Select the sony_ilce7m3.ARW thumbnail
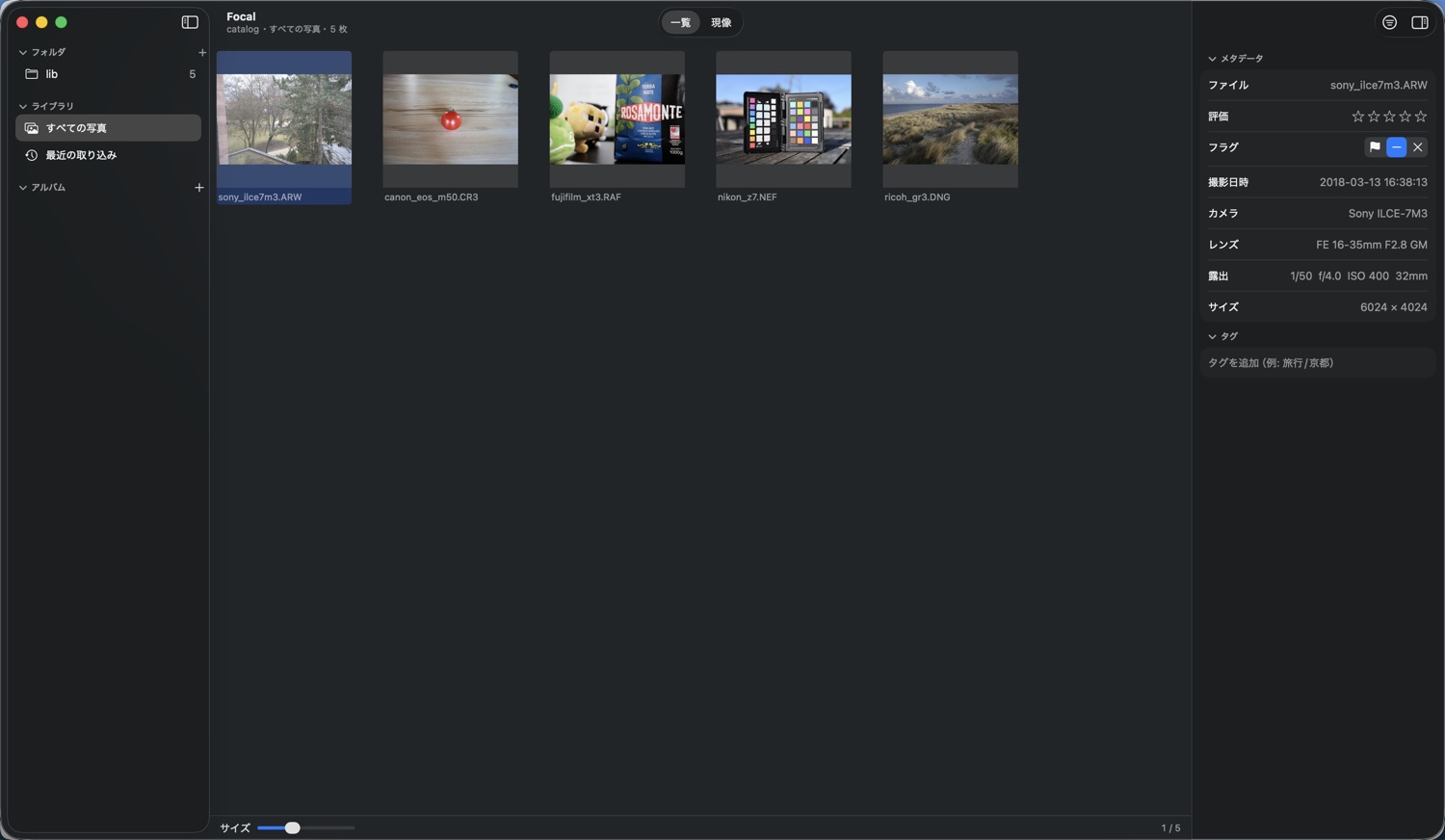 click(x=284, y=119)
